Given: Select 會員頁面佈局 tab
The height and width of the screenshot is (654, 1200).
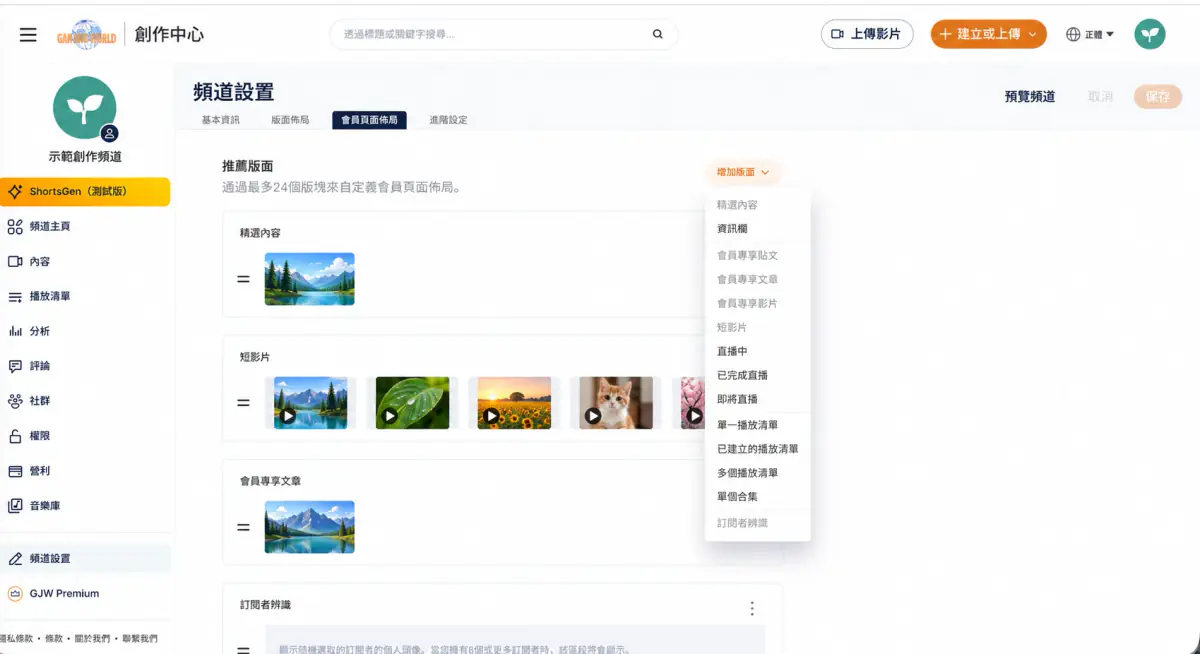Looking at the screenshot, I should coord(369,120).
